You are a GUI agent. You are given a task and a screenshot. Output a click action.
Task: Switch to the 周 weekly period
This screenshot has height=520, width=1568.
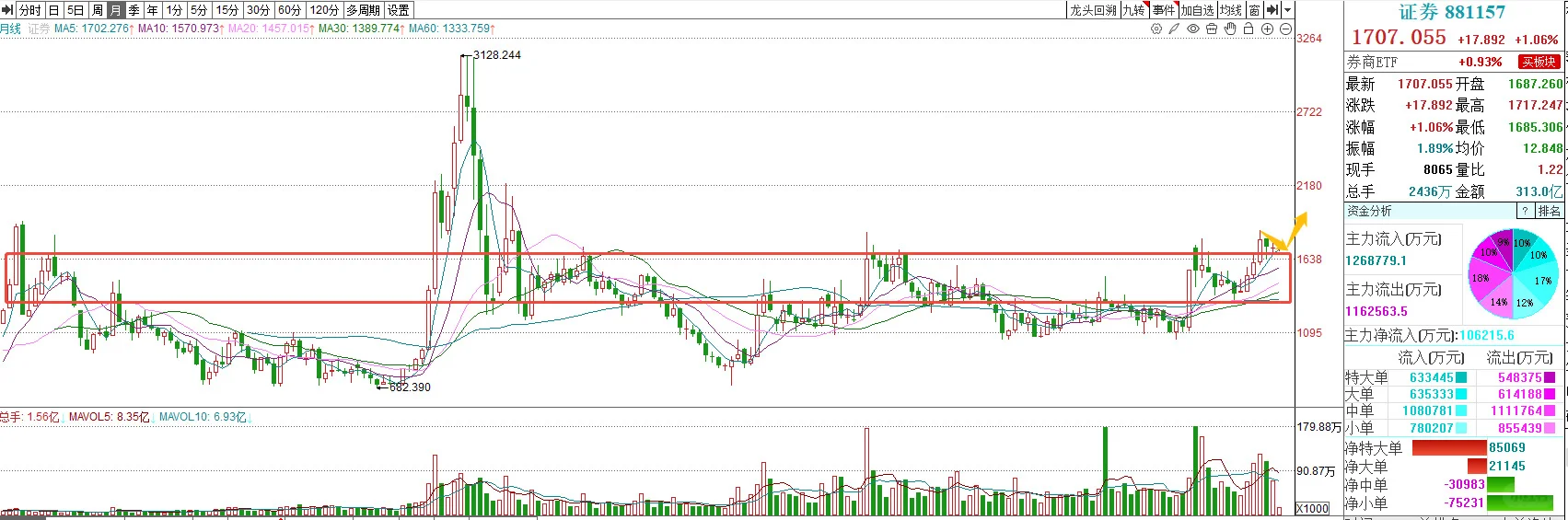tap(97, 10)
